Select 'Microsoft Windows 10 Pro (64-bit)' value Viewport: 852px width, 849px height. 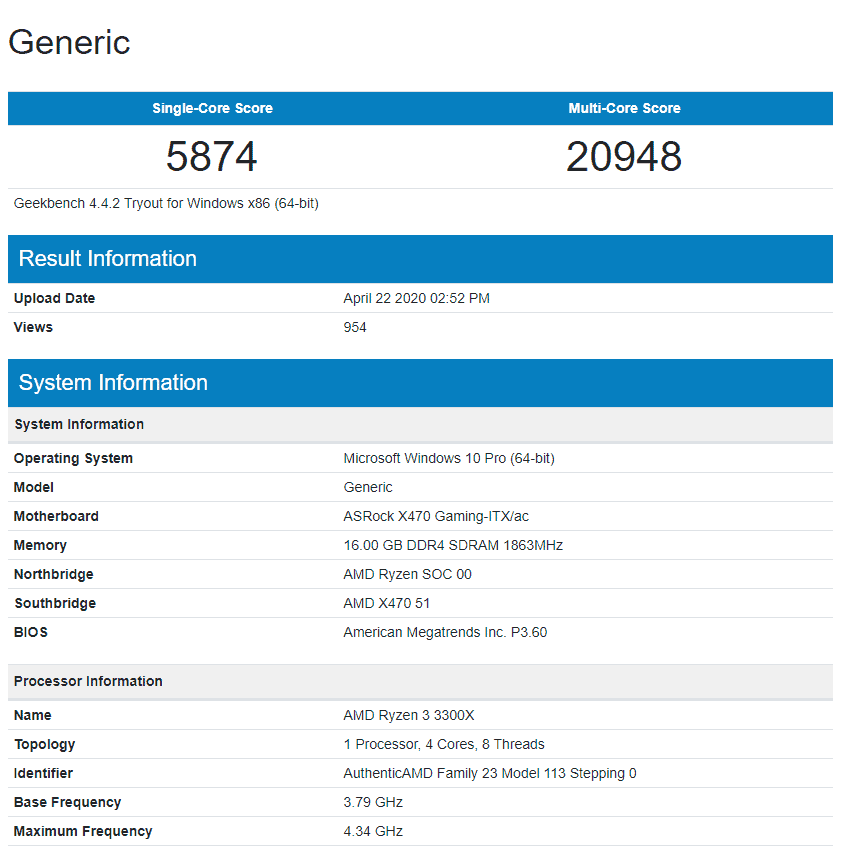tap(449, 458)
